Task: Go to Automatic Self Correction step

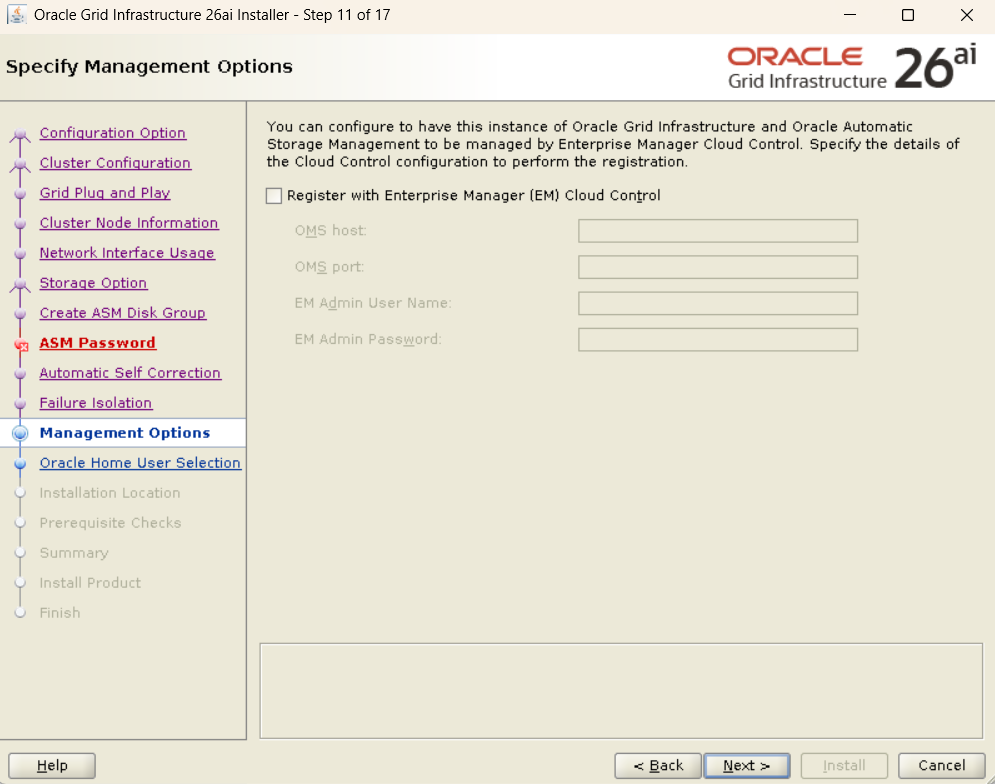Action: 130,373
